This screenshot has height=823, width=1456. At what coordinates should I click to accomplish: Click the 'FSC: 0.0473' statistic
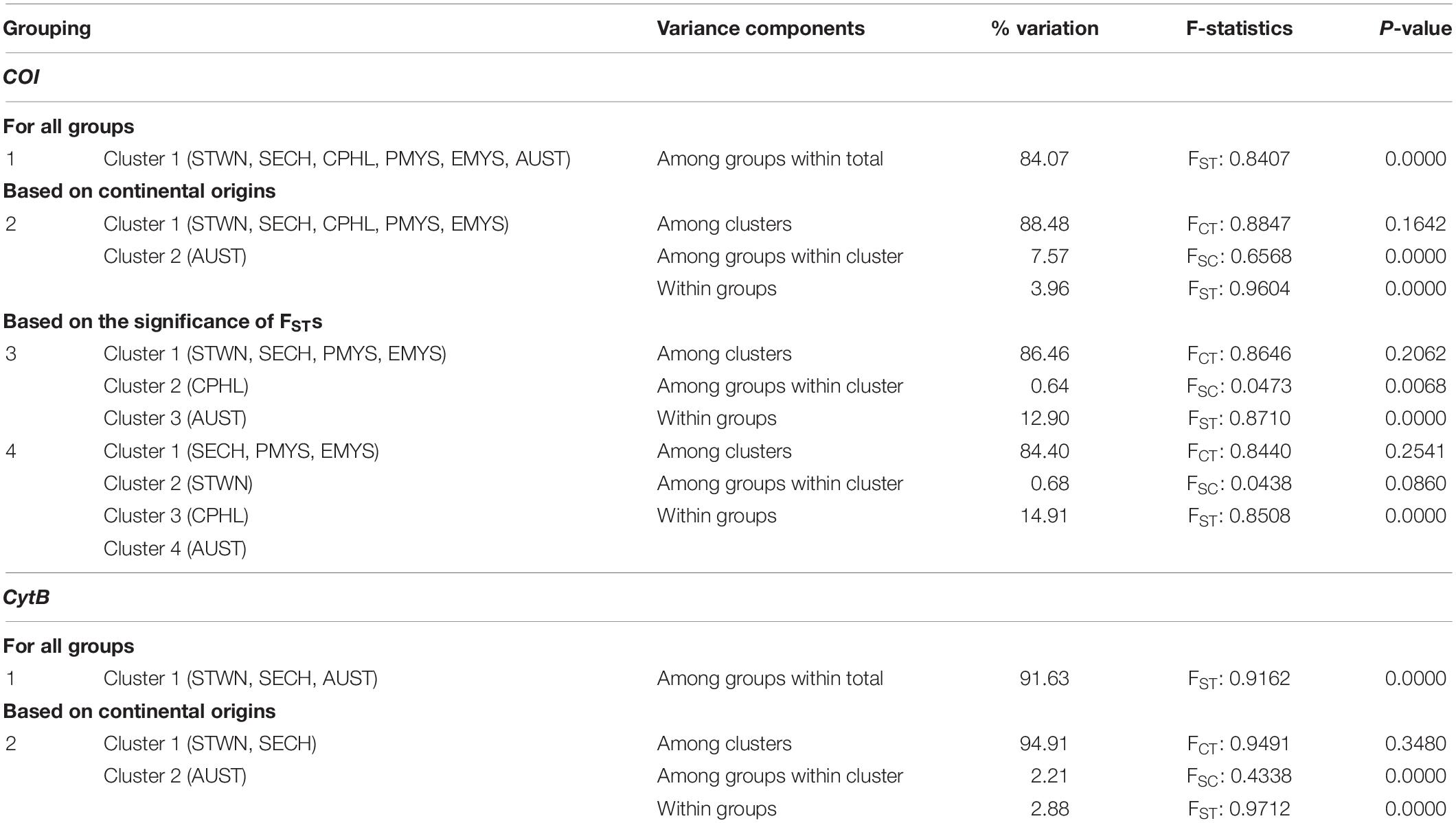pos(1239,387)
